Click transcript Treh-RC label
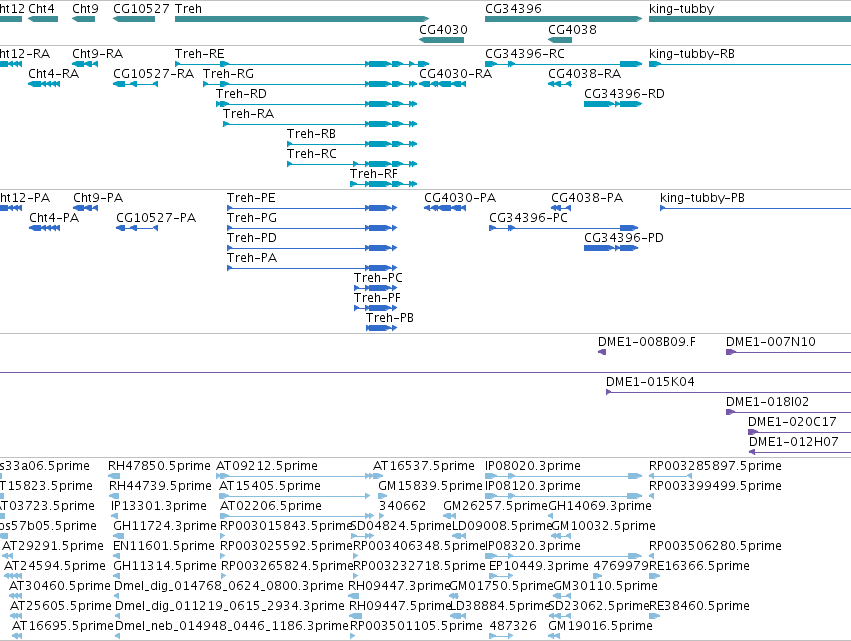 312,154
